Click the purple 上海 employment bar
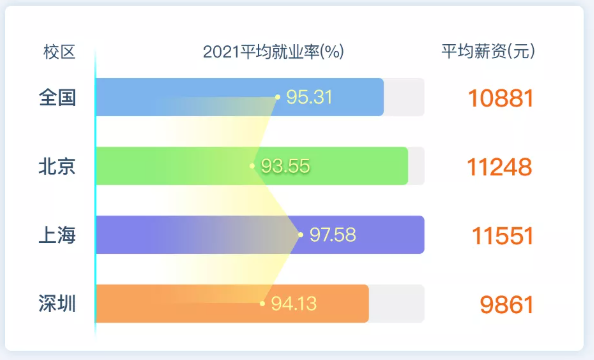Viewport: 594px width, 360px height. point(260,235)
